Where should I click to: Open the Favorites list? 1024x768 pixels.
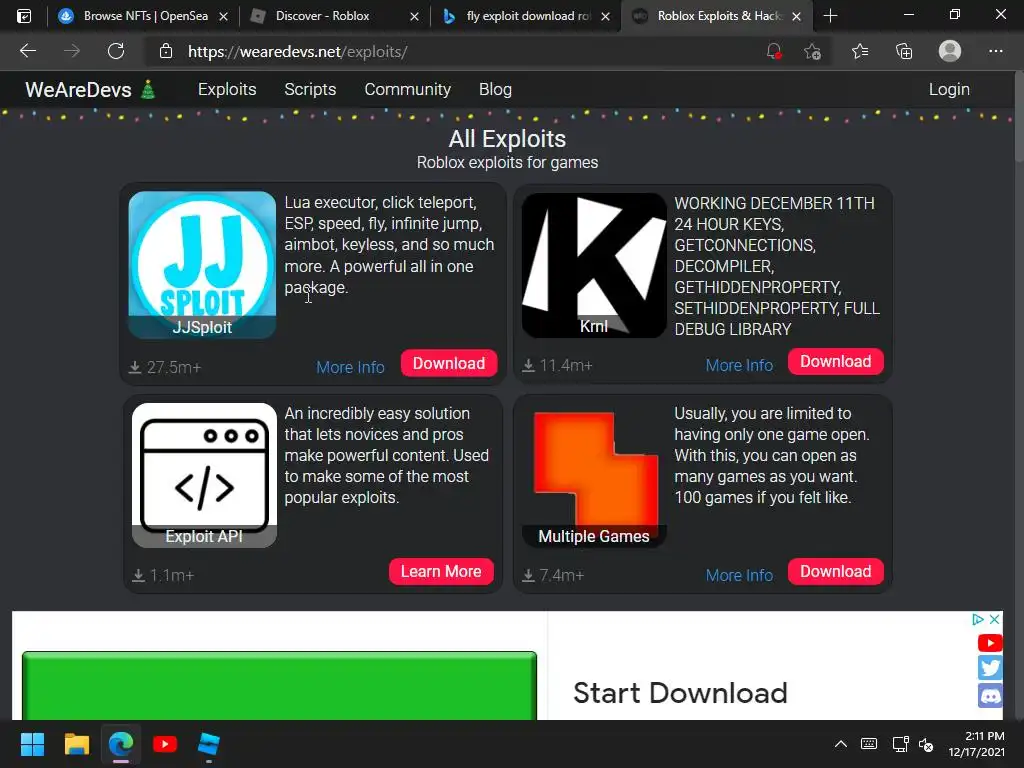coord(859,51)
